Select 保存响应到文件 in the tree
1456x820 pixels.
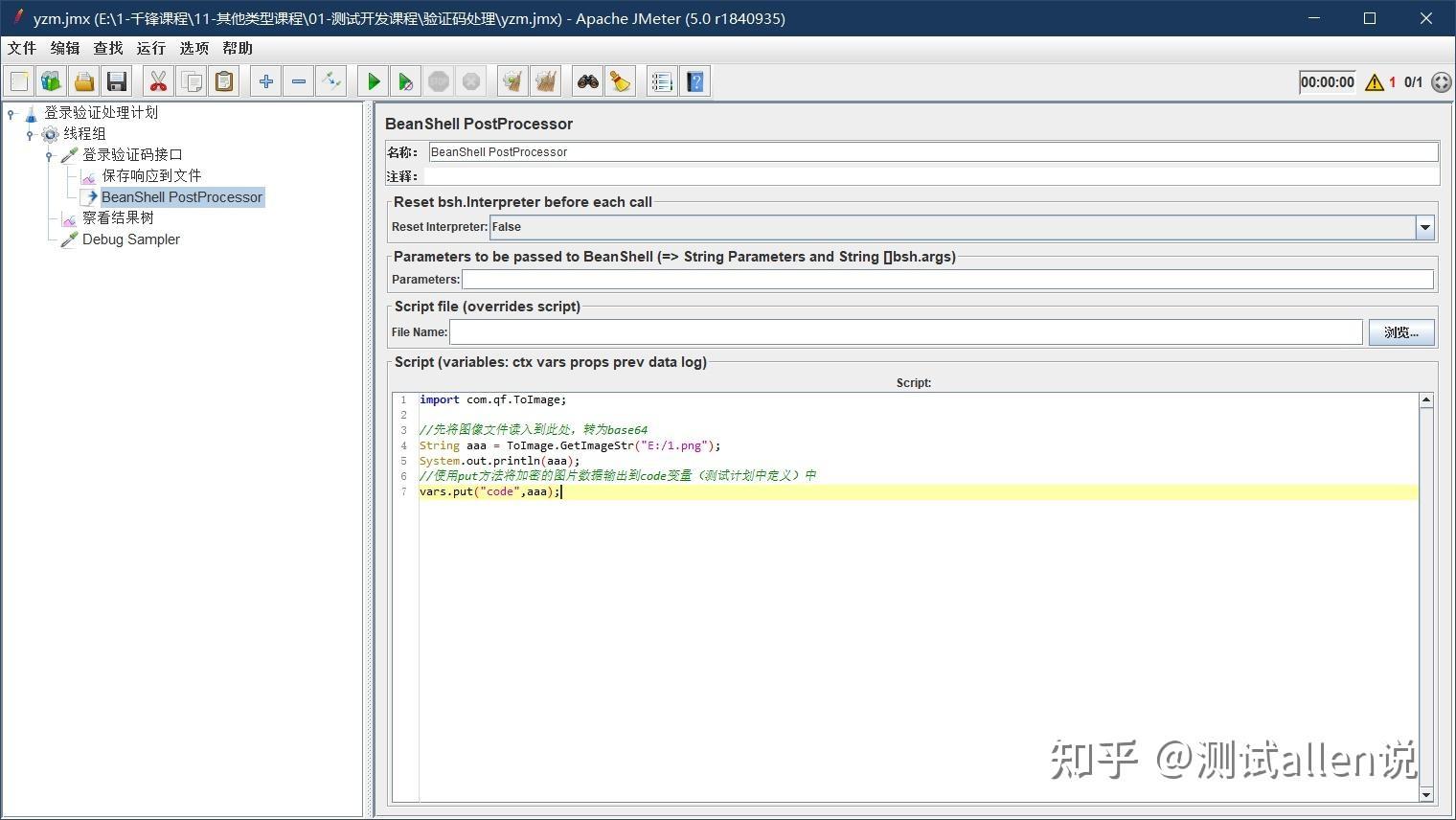click(151, 175)
